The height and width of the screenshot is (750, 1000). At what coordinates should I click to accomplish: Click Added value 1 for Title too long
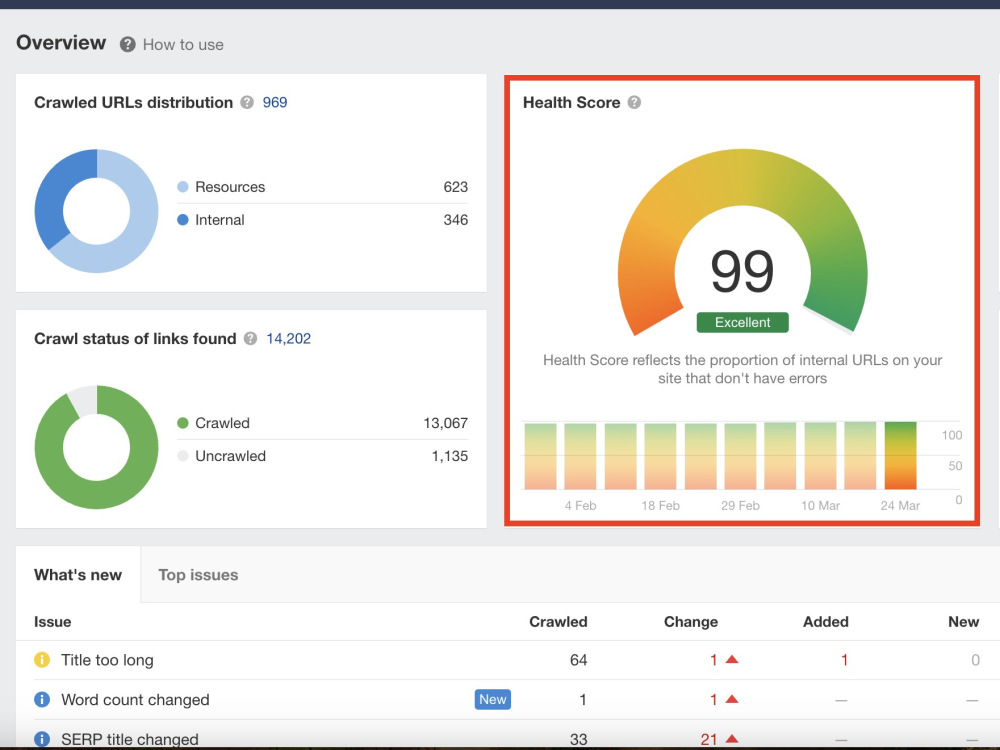(x=844, y=660)
